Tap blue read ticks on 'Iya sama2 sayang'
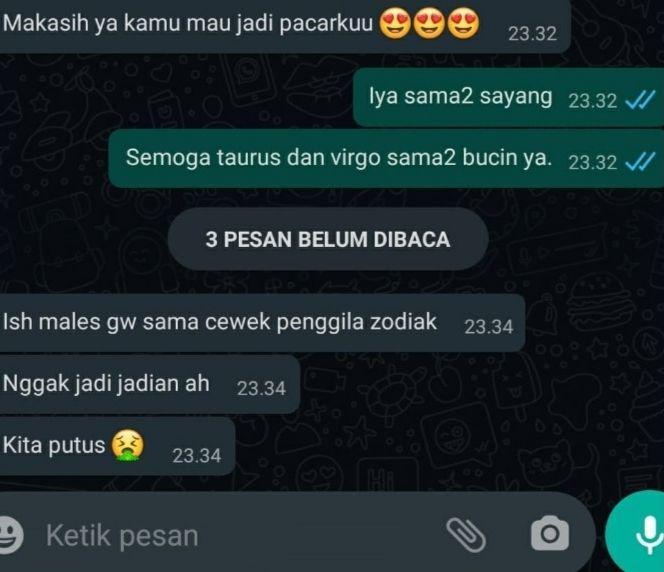 [x=640, y=101]
